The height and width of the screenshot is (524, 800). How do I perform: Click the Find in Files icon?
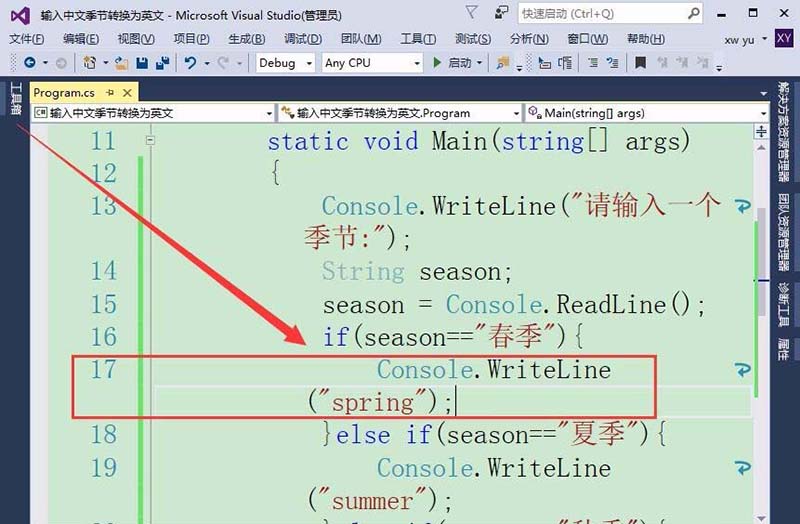coord(503,63)
